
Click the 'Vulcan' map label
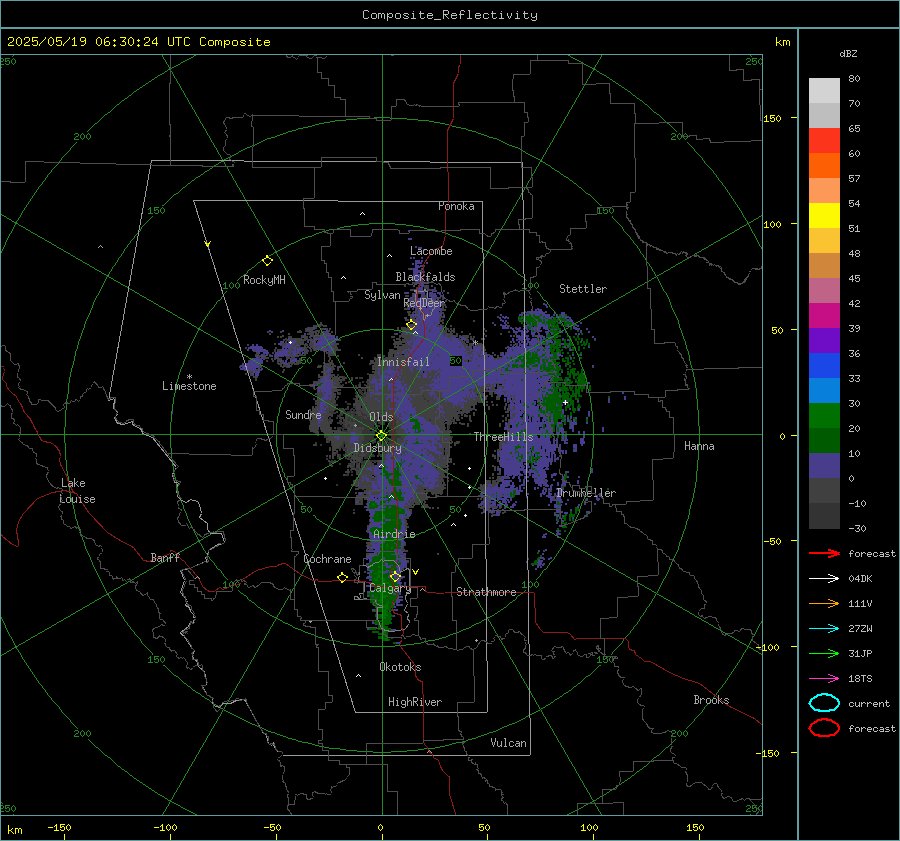[x=508, y=743]
